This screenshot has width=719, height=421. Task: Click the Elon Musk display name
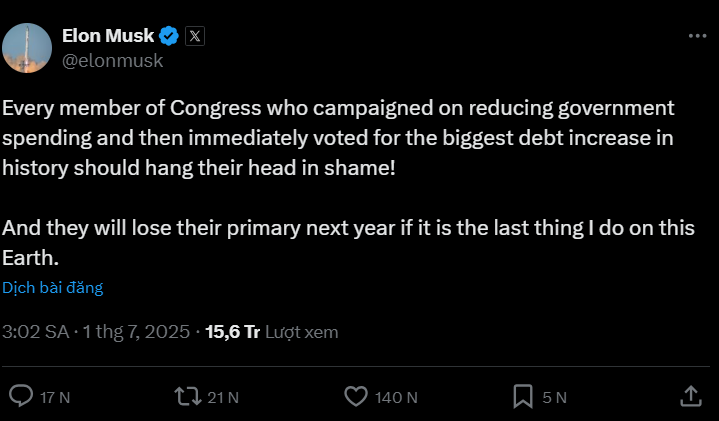(108, 36)
